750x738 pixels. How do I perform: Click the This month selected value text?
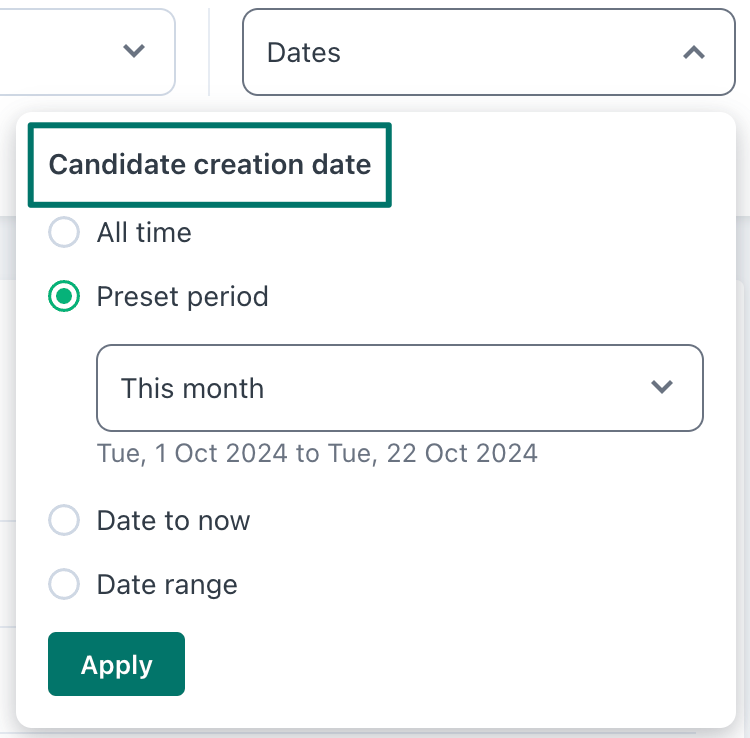pos(192,388)
